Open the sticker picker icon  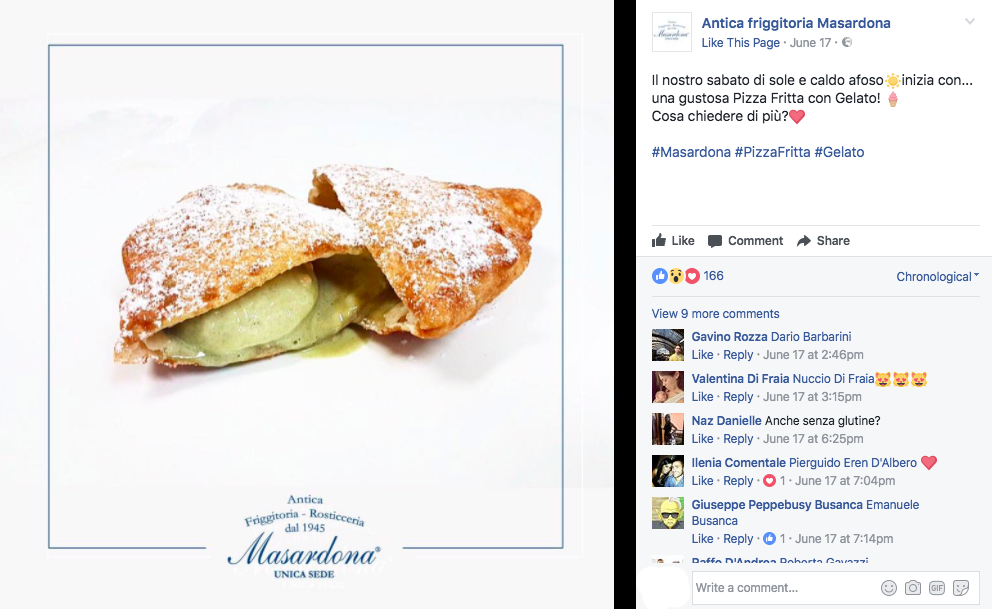961,588
